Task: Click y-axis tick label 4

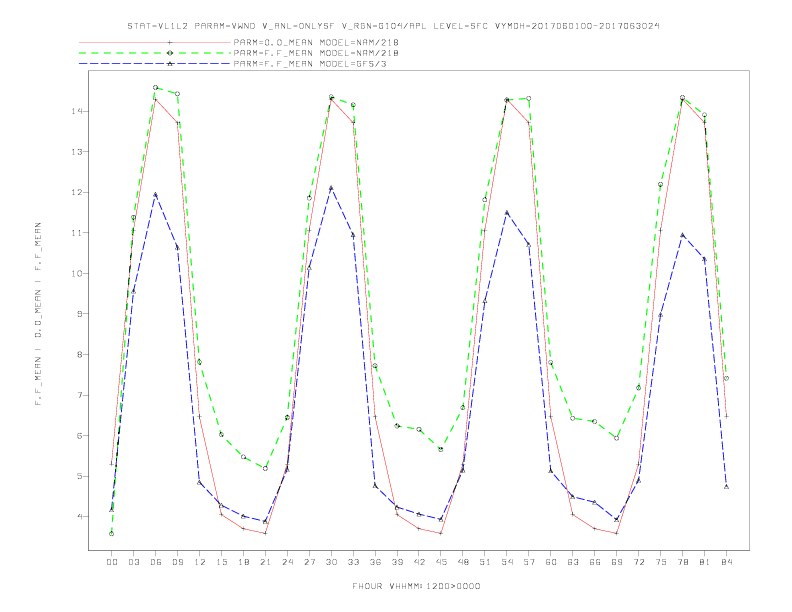Action: coord(80,517)
